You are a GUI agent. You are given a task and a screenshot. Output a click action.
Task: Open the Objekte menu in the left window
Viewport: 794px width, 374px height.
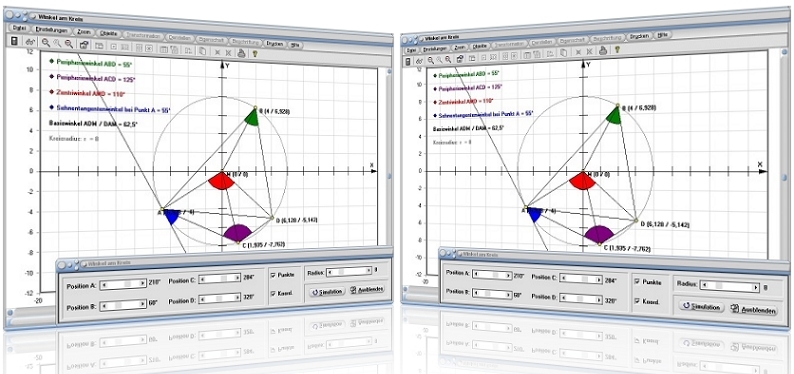coord(109,33)
